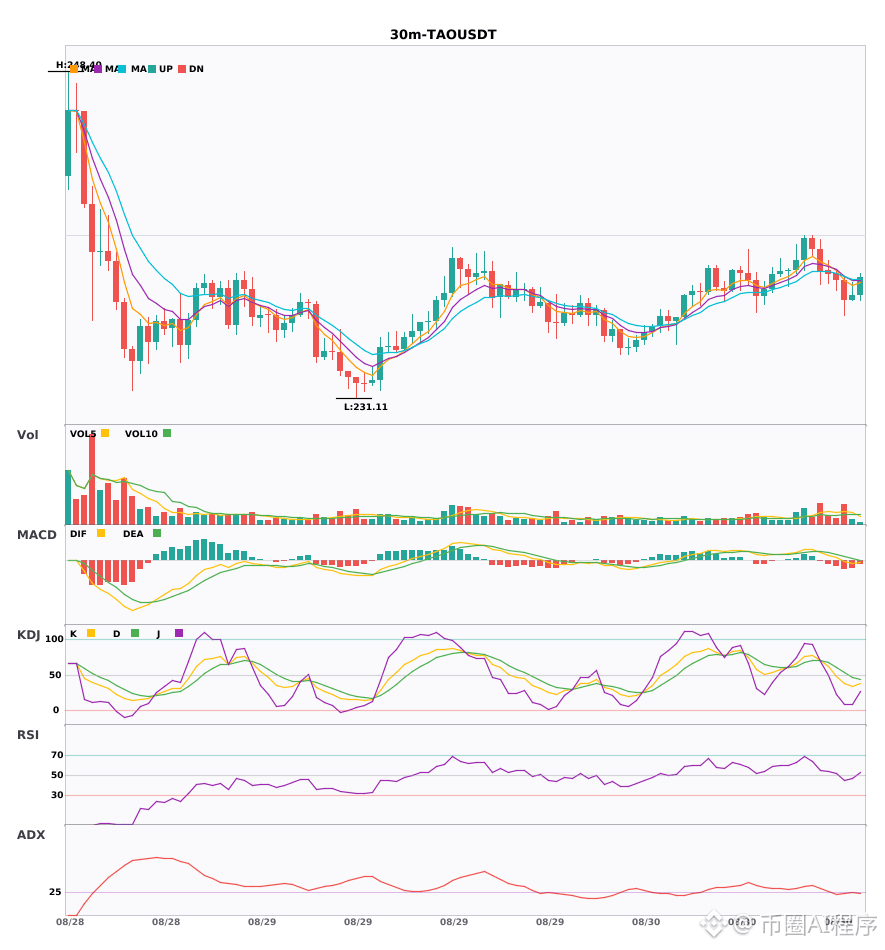The image size is (885, 950).
Task: Click the KDJ panel label
Action: coord(28,635)
